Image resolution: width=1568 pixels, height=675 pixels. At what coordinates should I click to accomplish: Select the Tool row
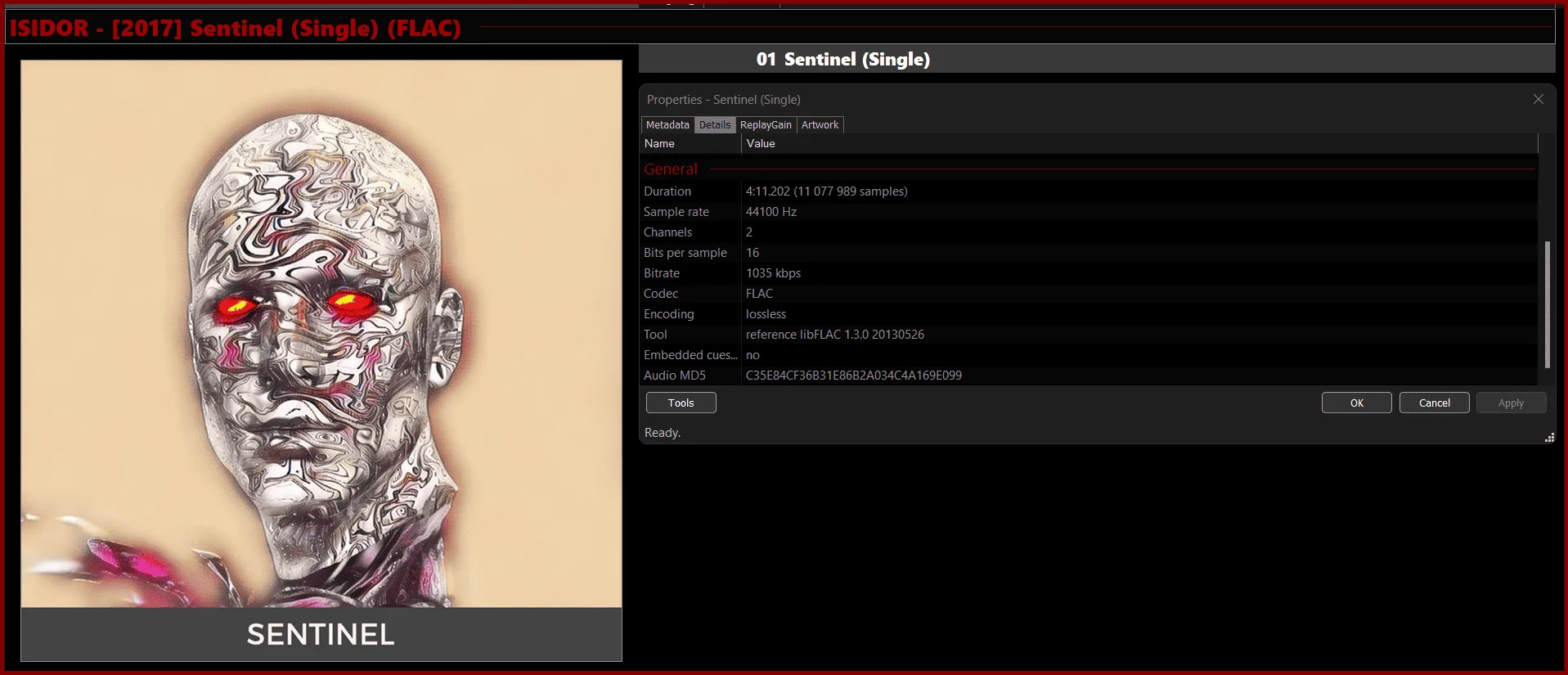pos(1089,334)
